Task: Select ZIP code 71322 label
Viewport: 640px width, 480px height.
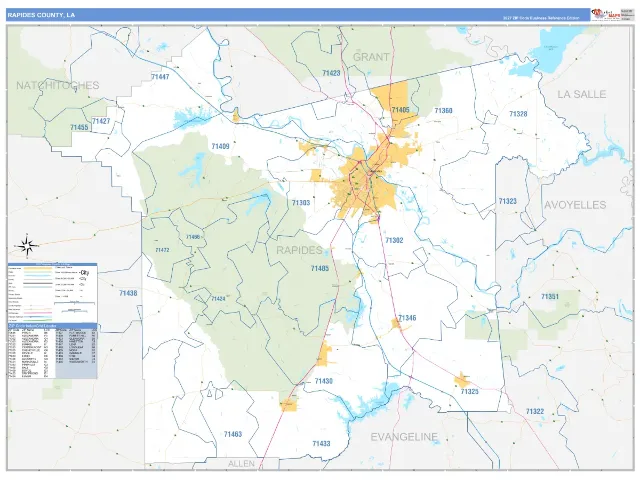Action: click(535, 411)
